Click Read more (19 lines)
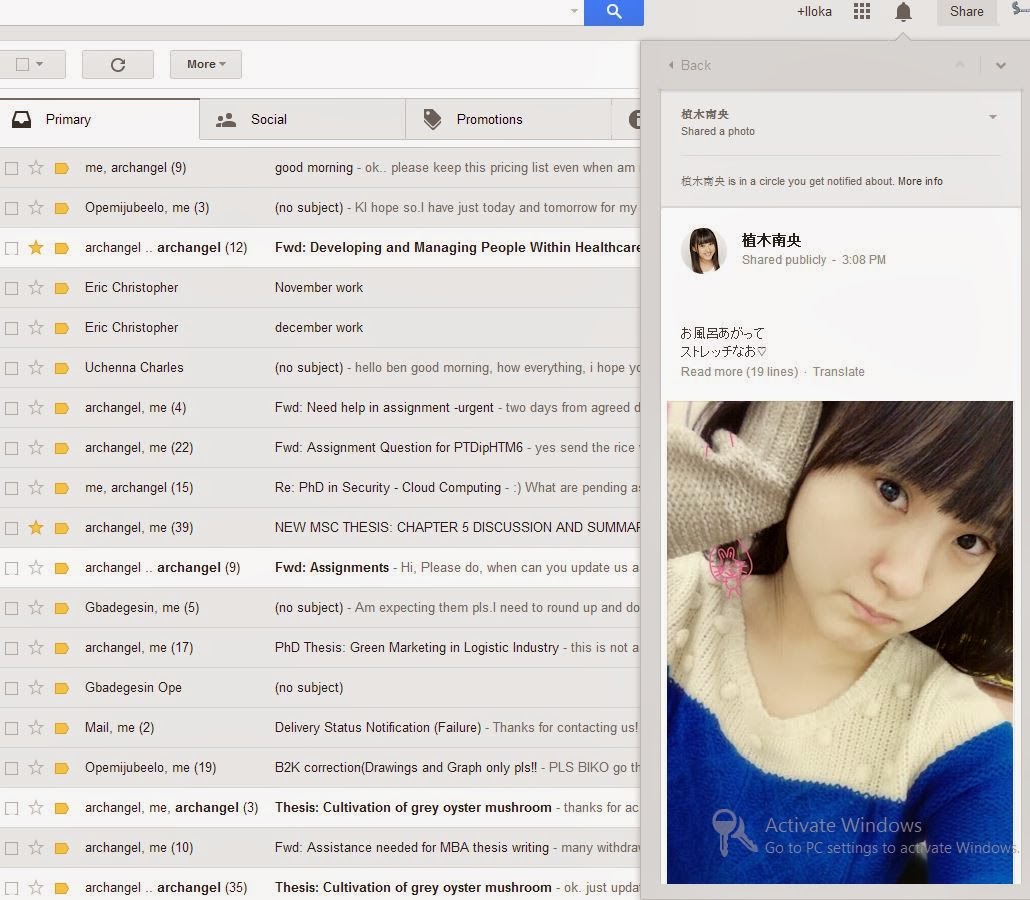 [739, 372]
